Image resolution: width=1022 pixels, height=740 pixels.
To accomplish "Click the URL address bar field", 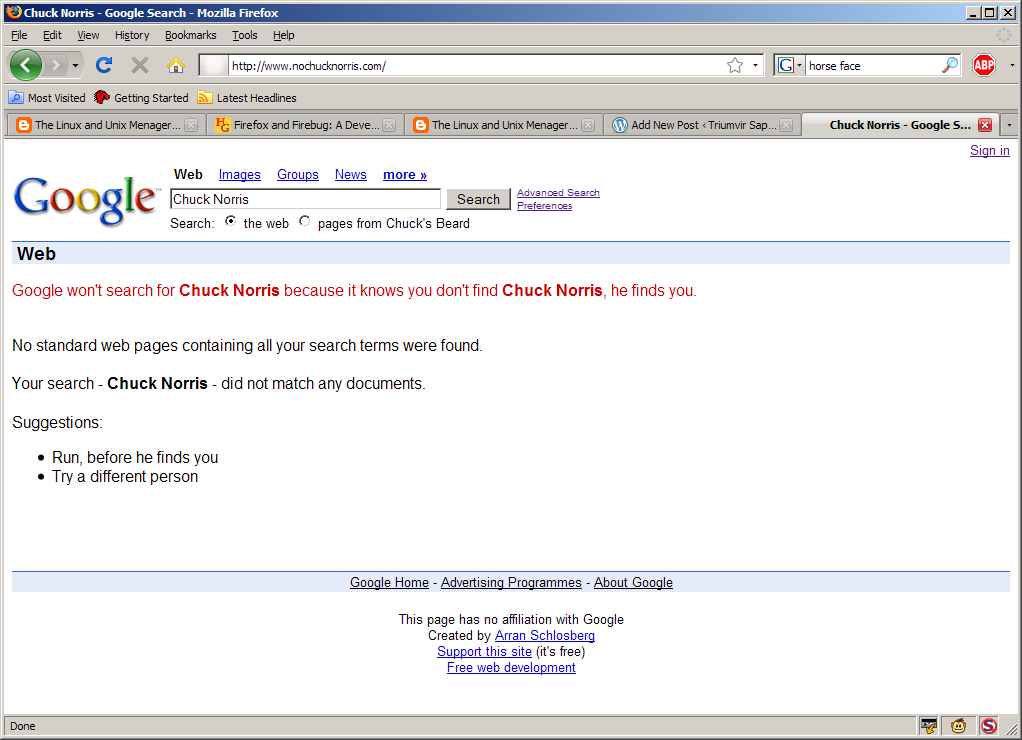I will (476, 65).
